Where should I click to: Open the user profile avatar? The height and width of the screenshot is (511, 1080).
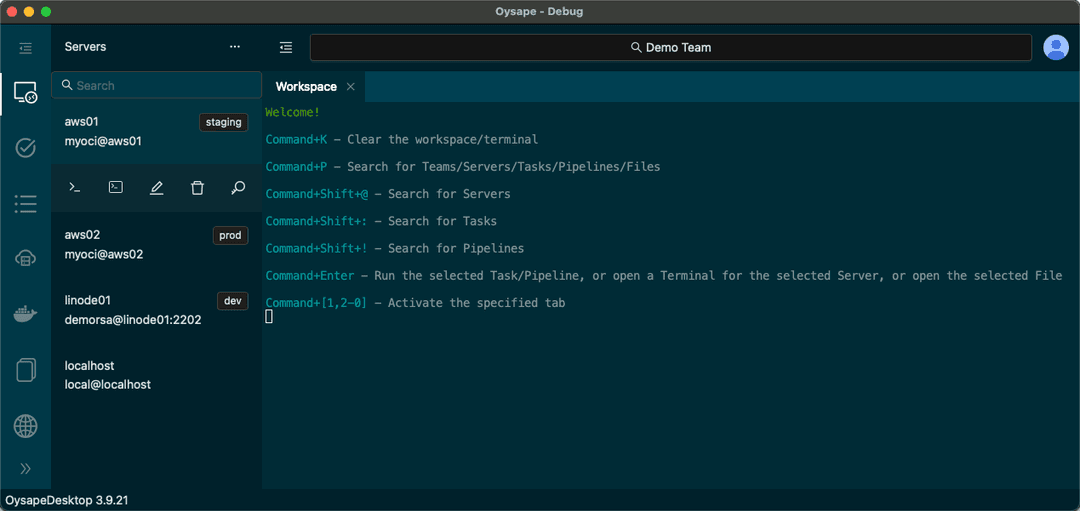(1056, 48)
